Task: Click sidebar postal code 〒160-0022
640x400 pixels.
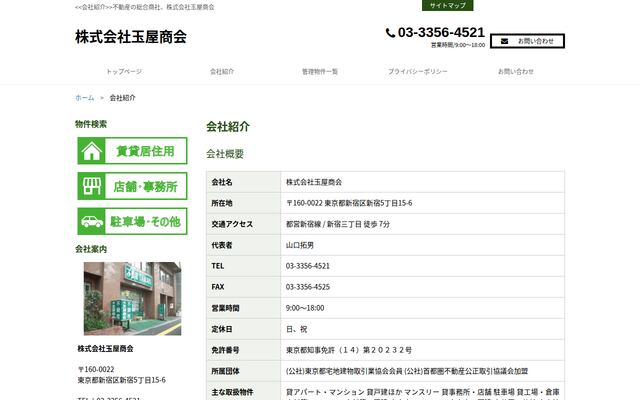Action: click(x=96, y=369)
